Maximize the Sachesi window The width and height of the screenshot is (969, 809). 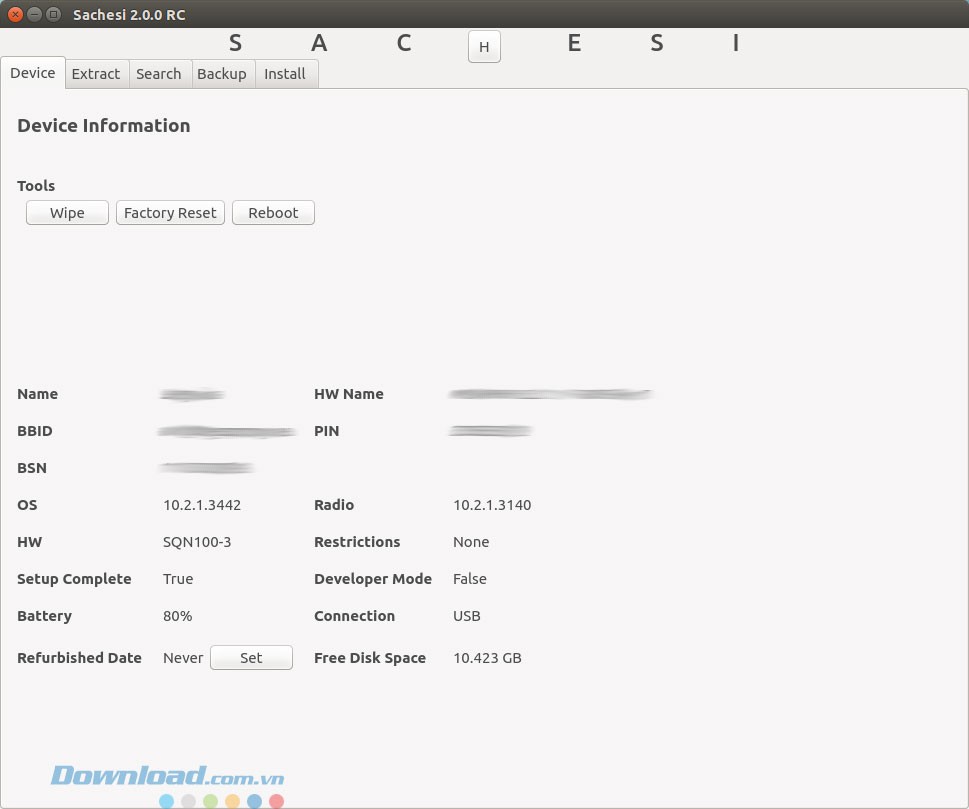53,15
